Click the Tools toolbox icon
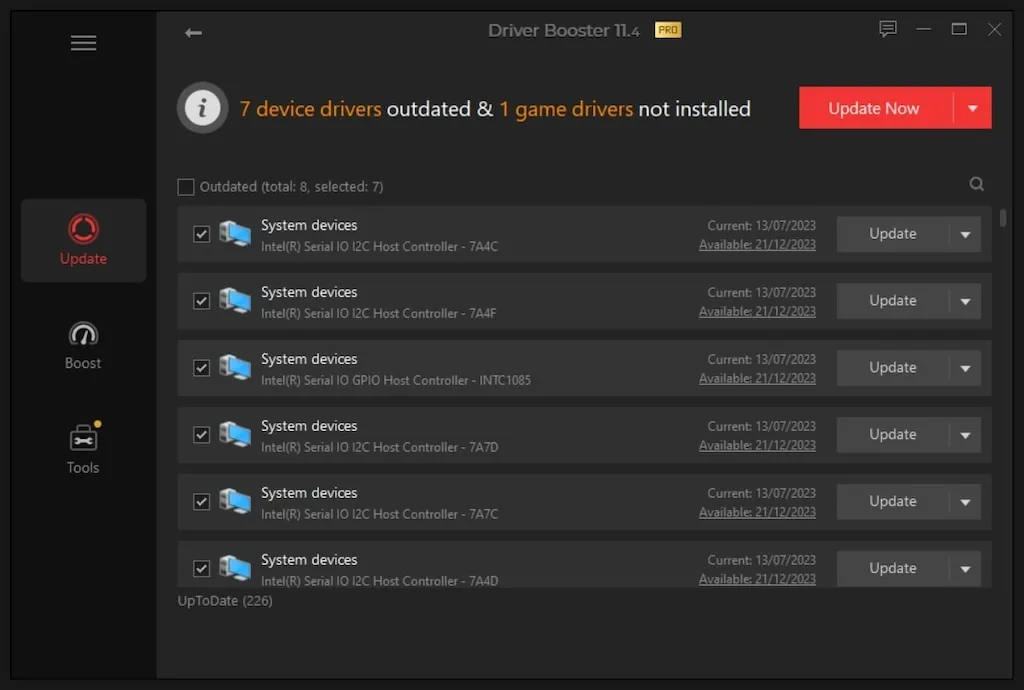 84,438
